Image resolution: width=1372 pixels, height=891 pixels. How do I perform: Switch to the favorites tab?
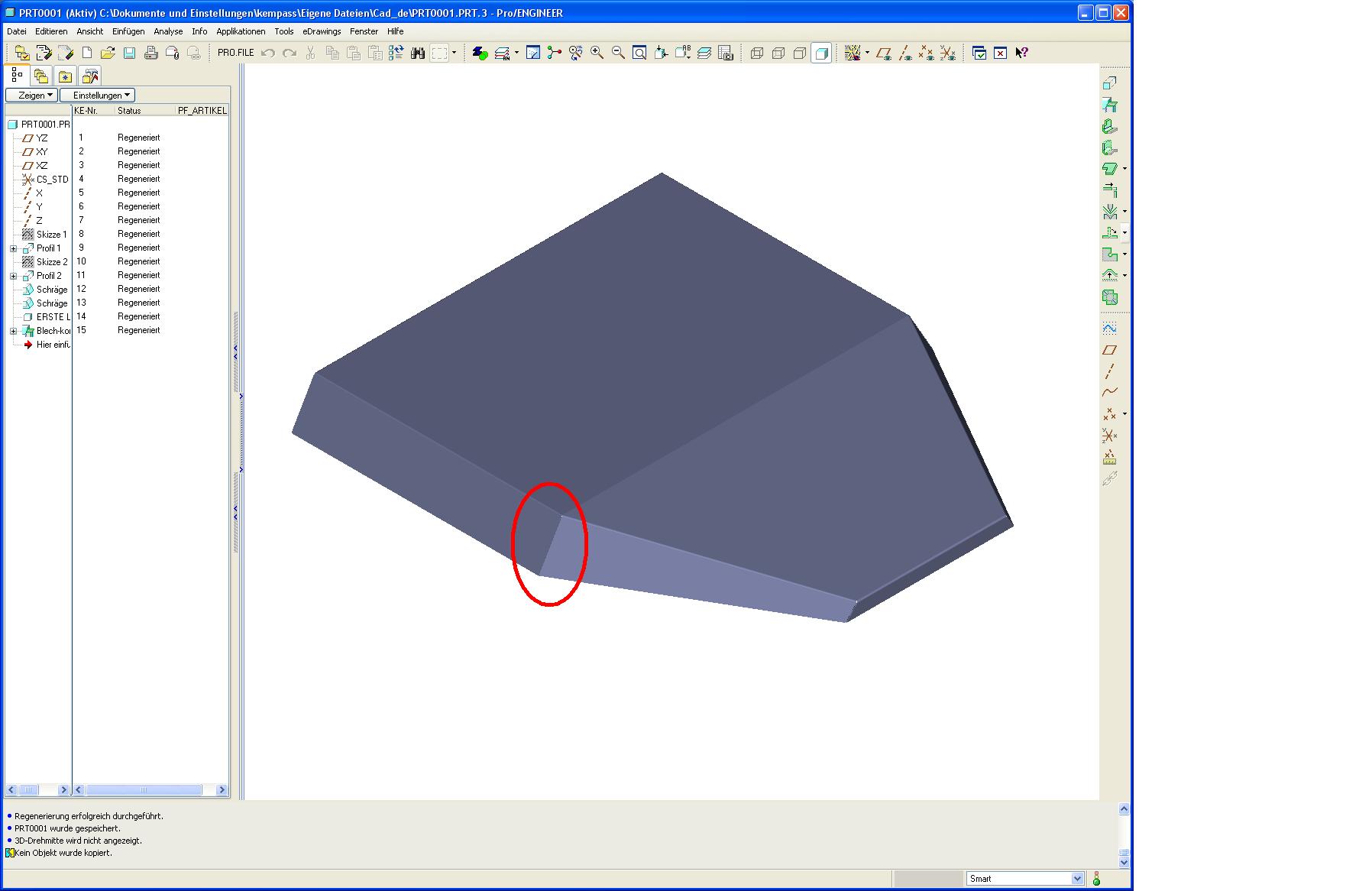(x=66, y=76)
